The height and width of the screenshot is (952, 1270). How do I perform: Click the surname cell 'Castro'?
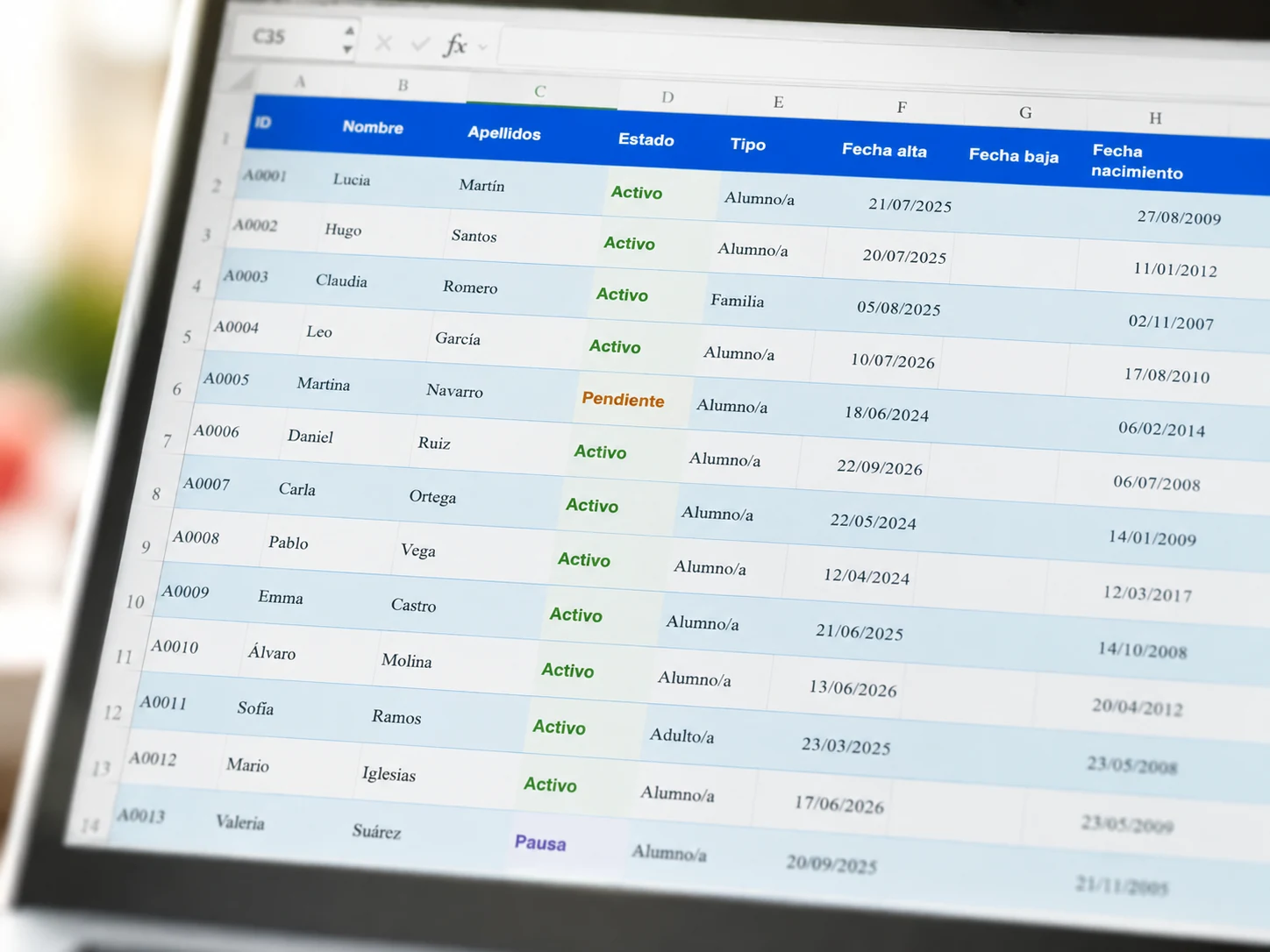click(413, 605)
